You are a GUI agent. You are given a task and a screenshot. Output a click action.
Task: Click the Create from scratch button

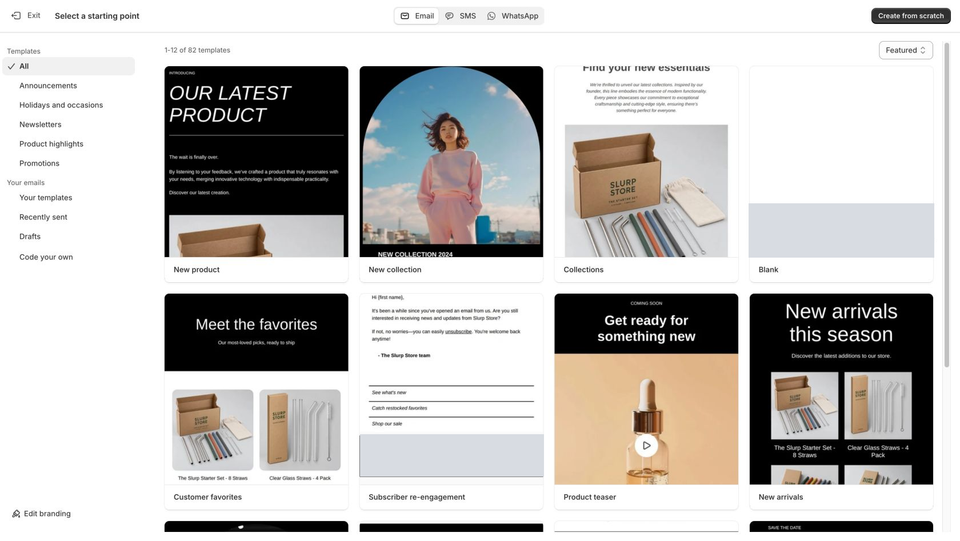pyautogui.click(x=910, y=16)
